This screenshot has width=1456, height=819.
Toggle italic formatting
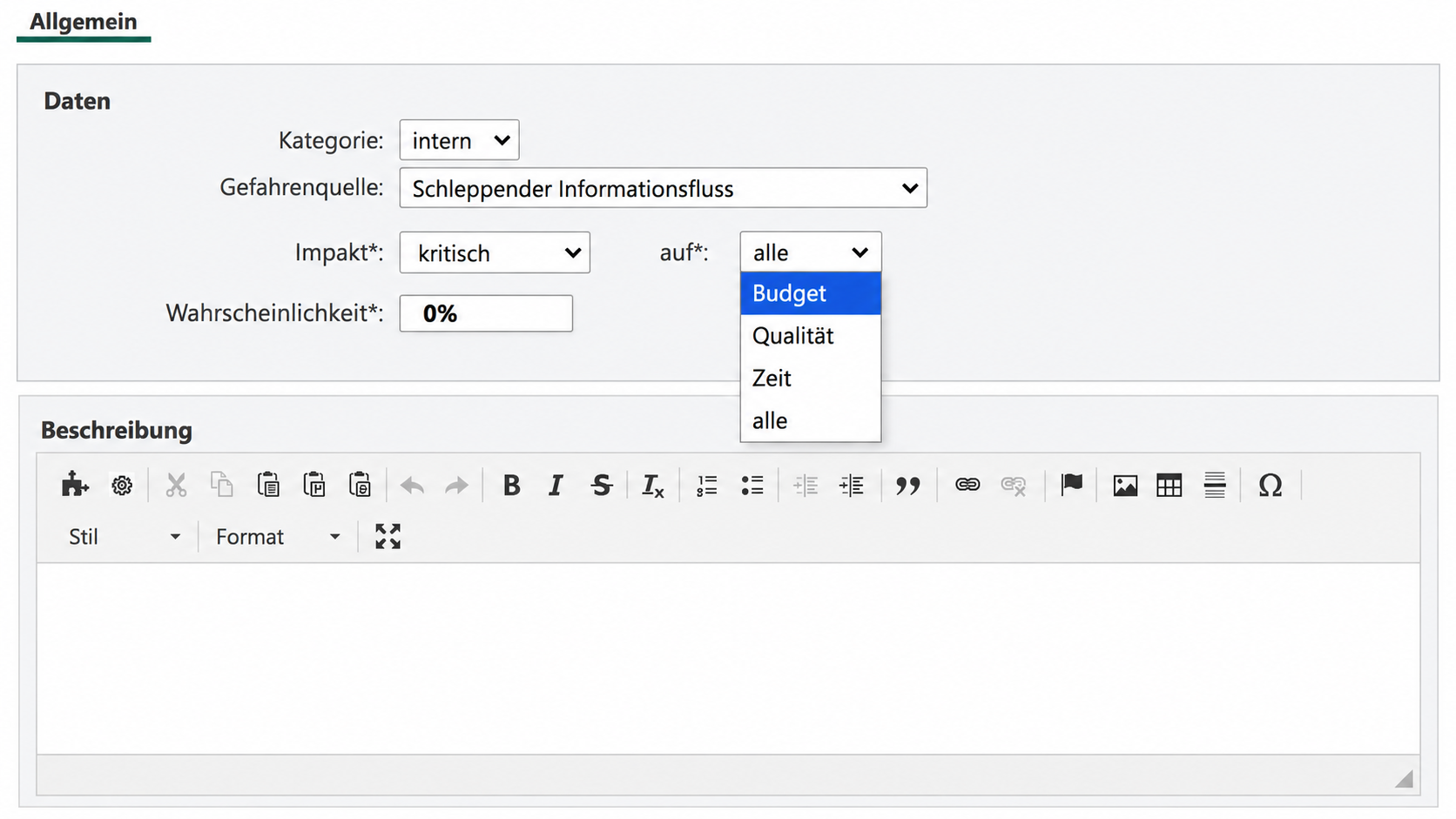coord(556,485)
